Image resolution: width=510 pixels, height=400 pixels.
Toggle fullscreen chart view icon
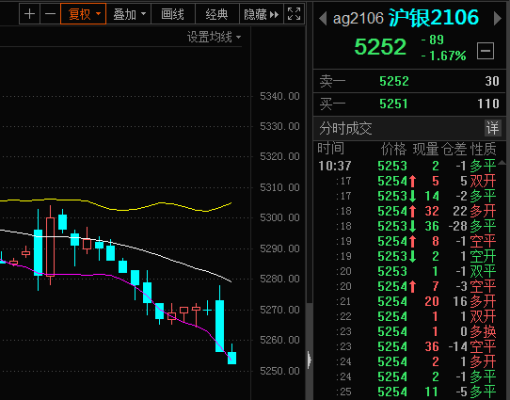pyautogui.click(x=294, y=14)
